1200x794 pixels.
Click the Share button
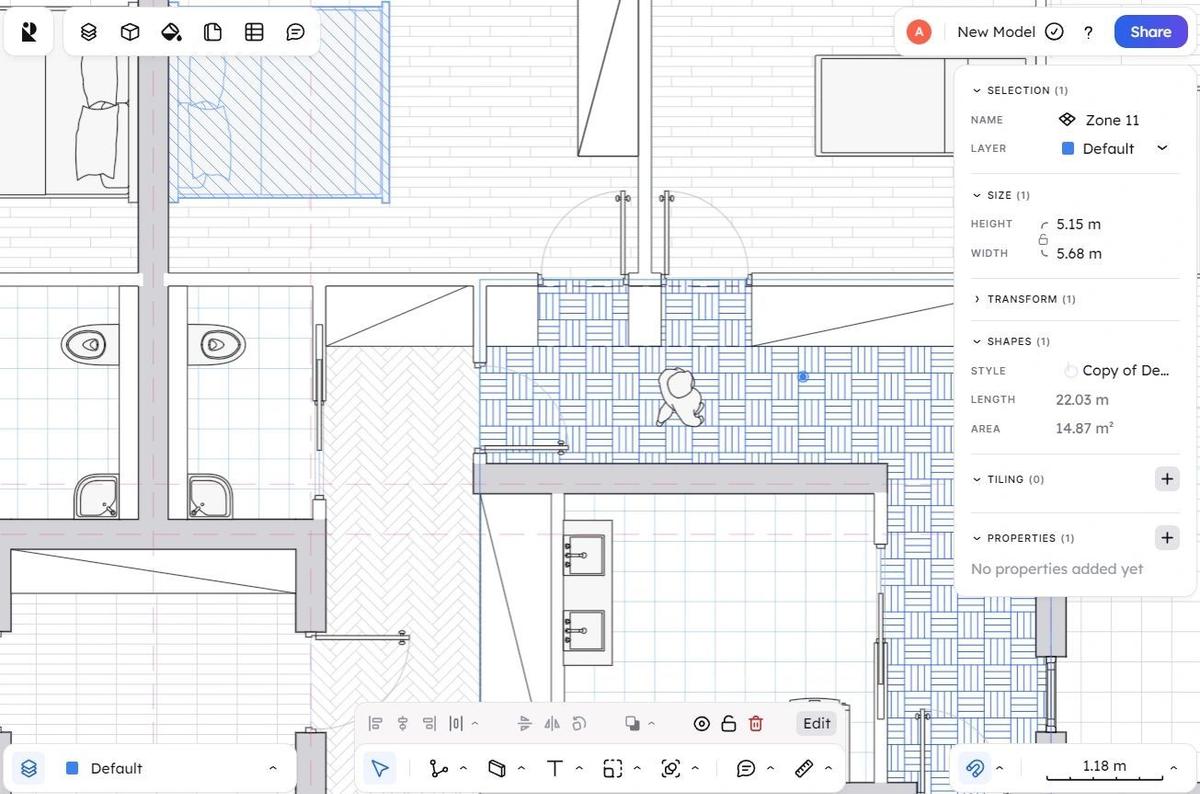pyautogui.click(x=1150, y=32)
